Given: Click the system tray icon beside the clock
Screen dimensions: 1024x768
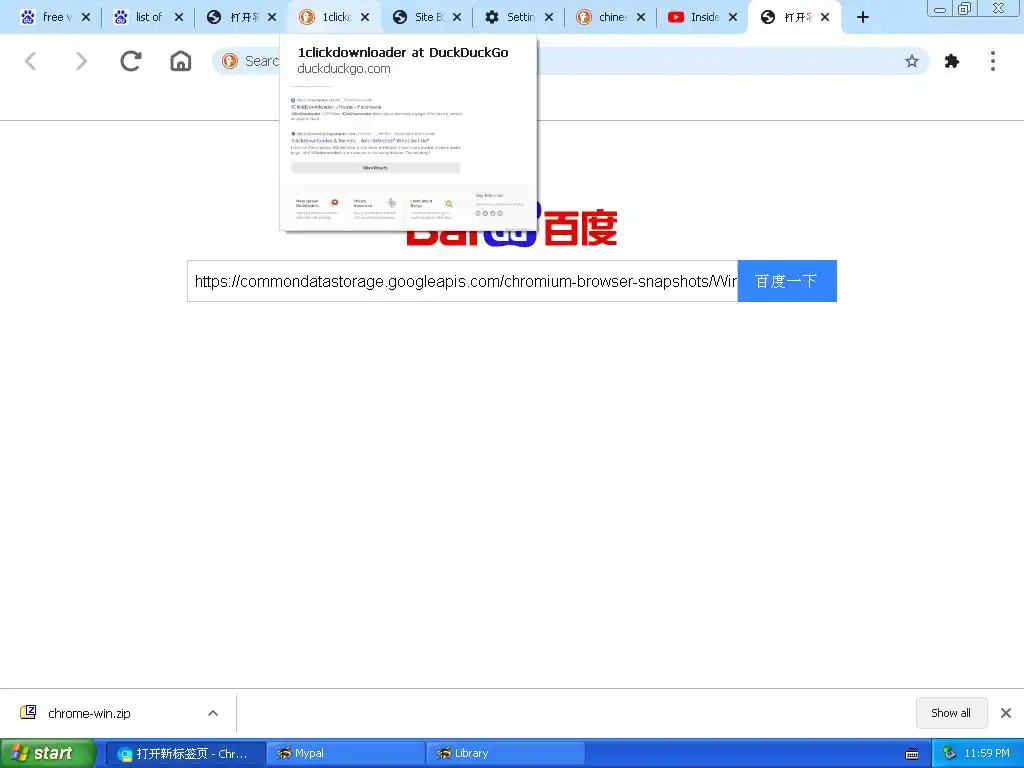Looking at the screenshot, I should [950, 753].
